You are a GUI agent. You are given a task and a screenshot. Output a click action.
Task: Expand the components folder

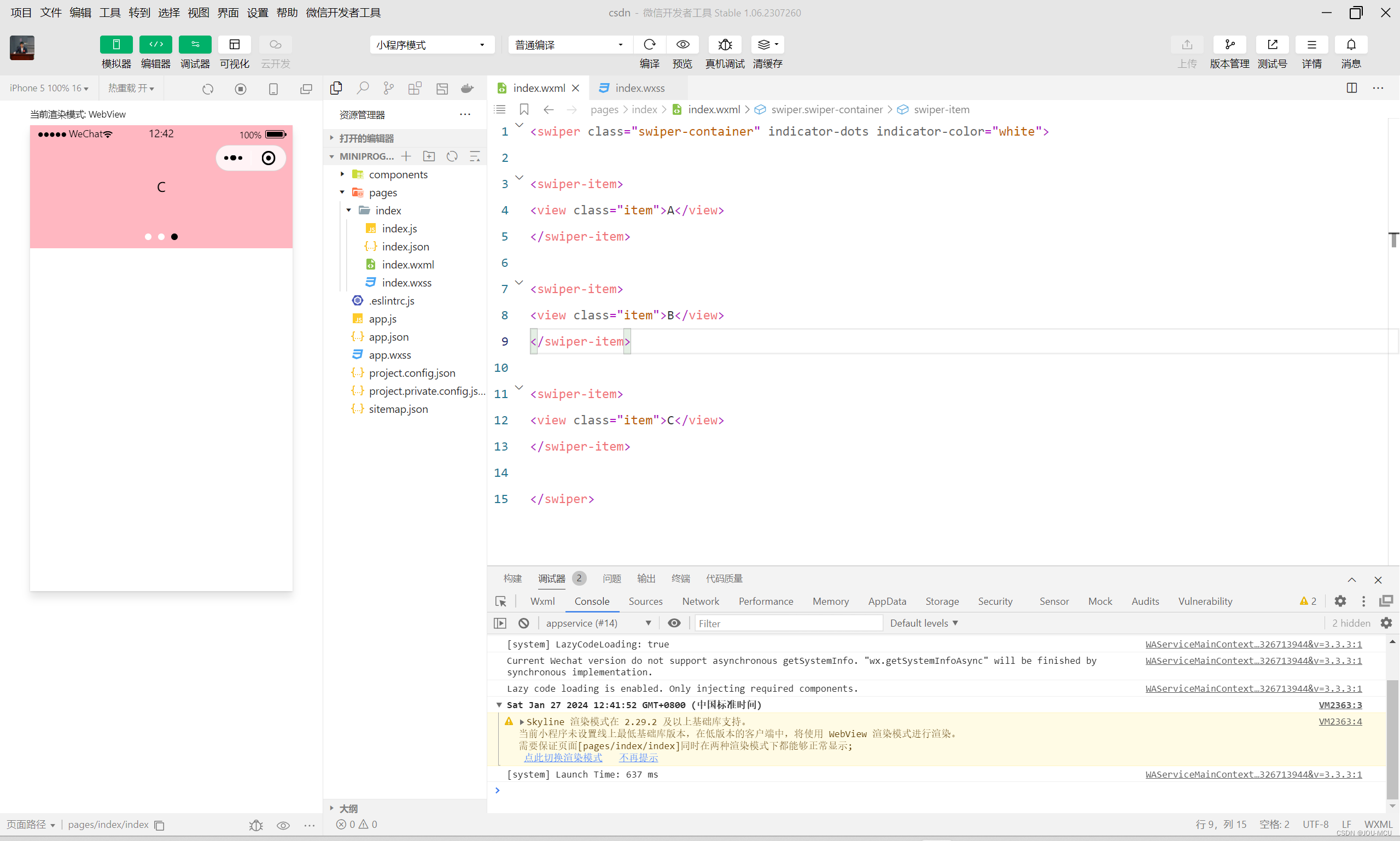pos(398,174)
